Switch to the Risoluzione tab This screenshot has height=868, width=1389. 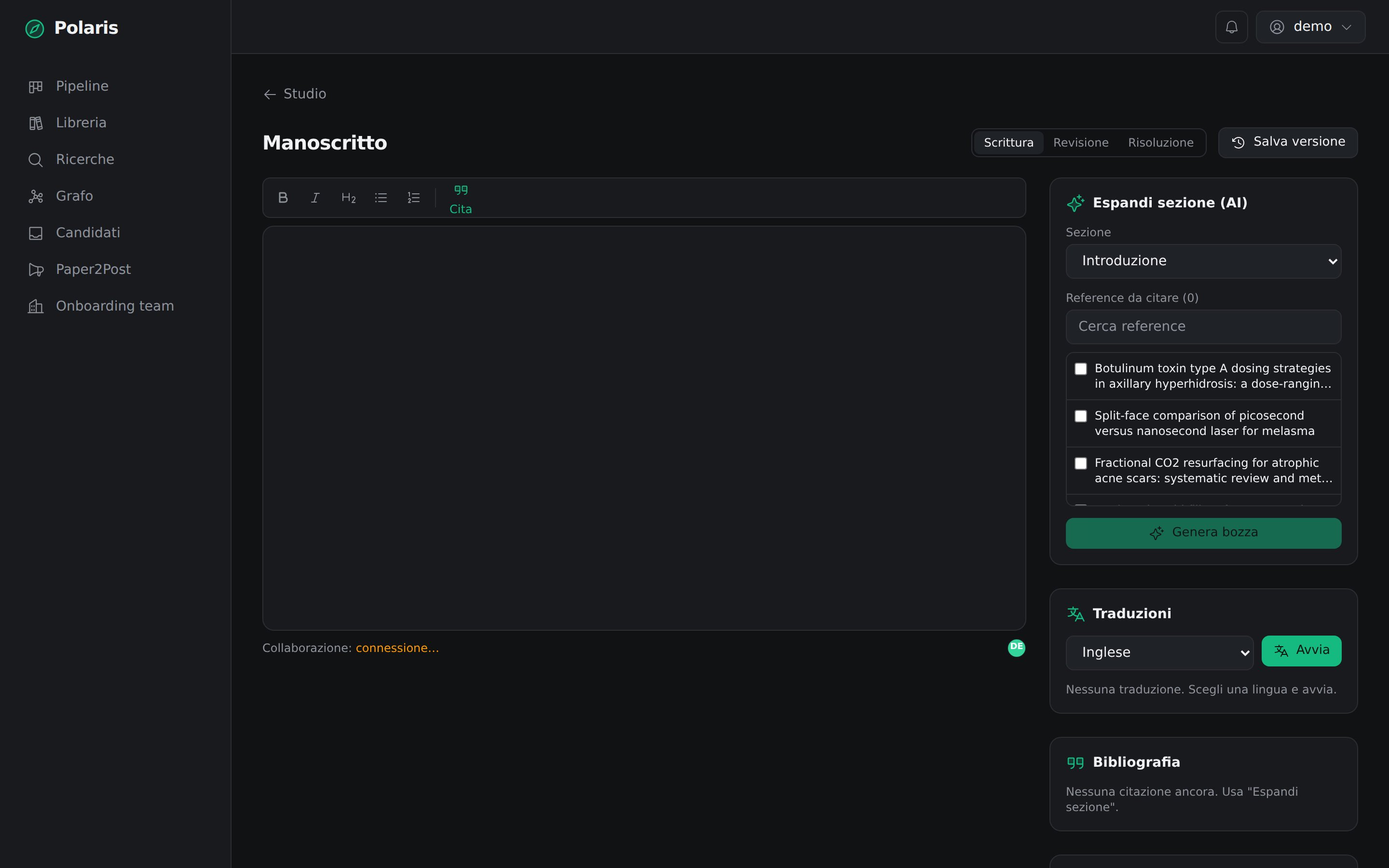[1160, 142]
